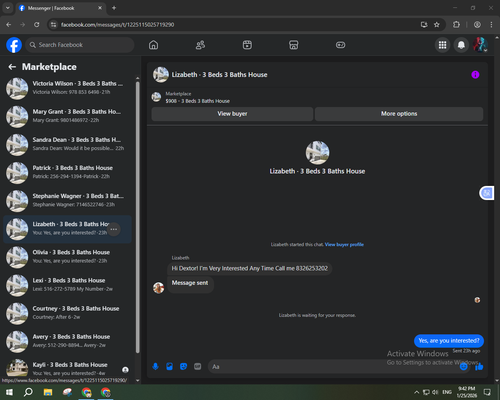Screen dimensions: 500x400
Task: Go to Facebook Home icon
Action: (x=153, y=45)
